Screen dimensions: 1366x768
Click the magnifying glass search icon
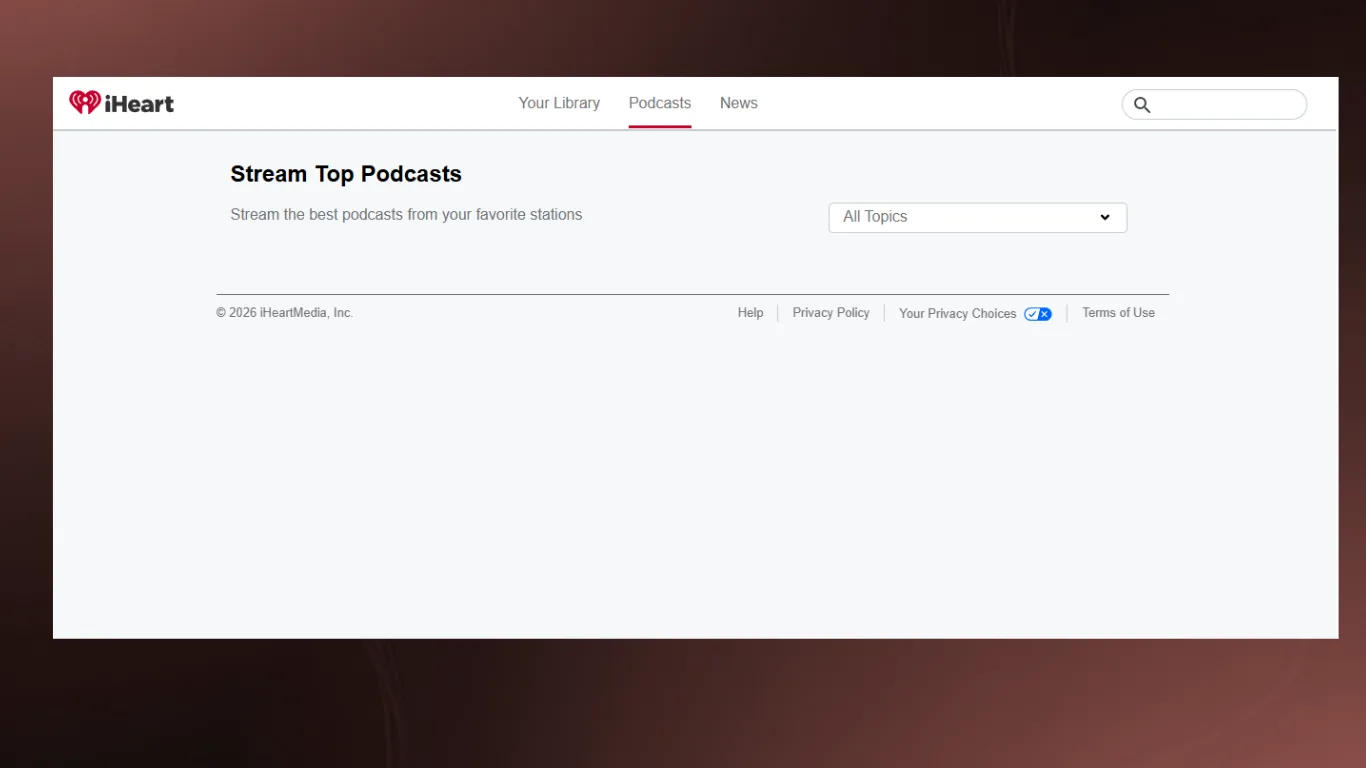pos(1142,105)
